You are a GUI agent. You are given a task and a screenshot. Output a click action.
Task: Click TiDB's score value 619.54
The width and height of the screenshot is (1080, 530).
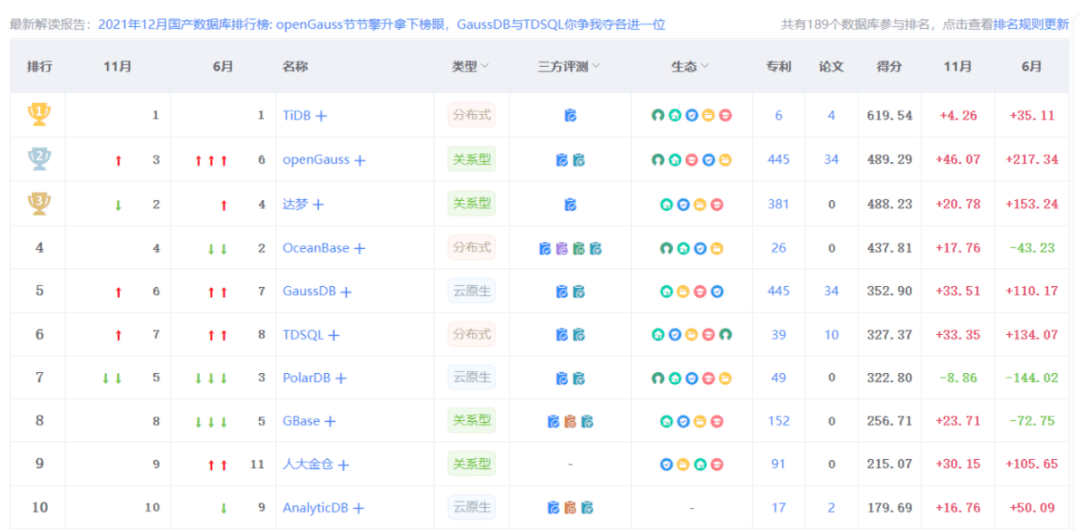tap(889, 116)
